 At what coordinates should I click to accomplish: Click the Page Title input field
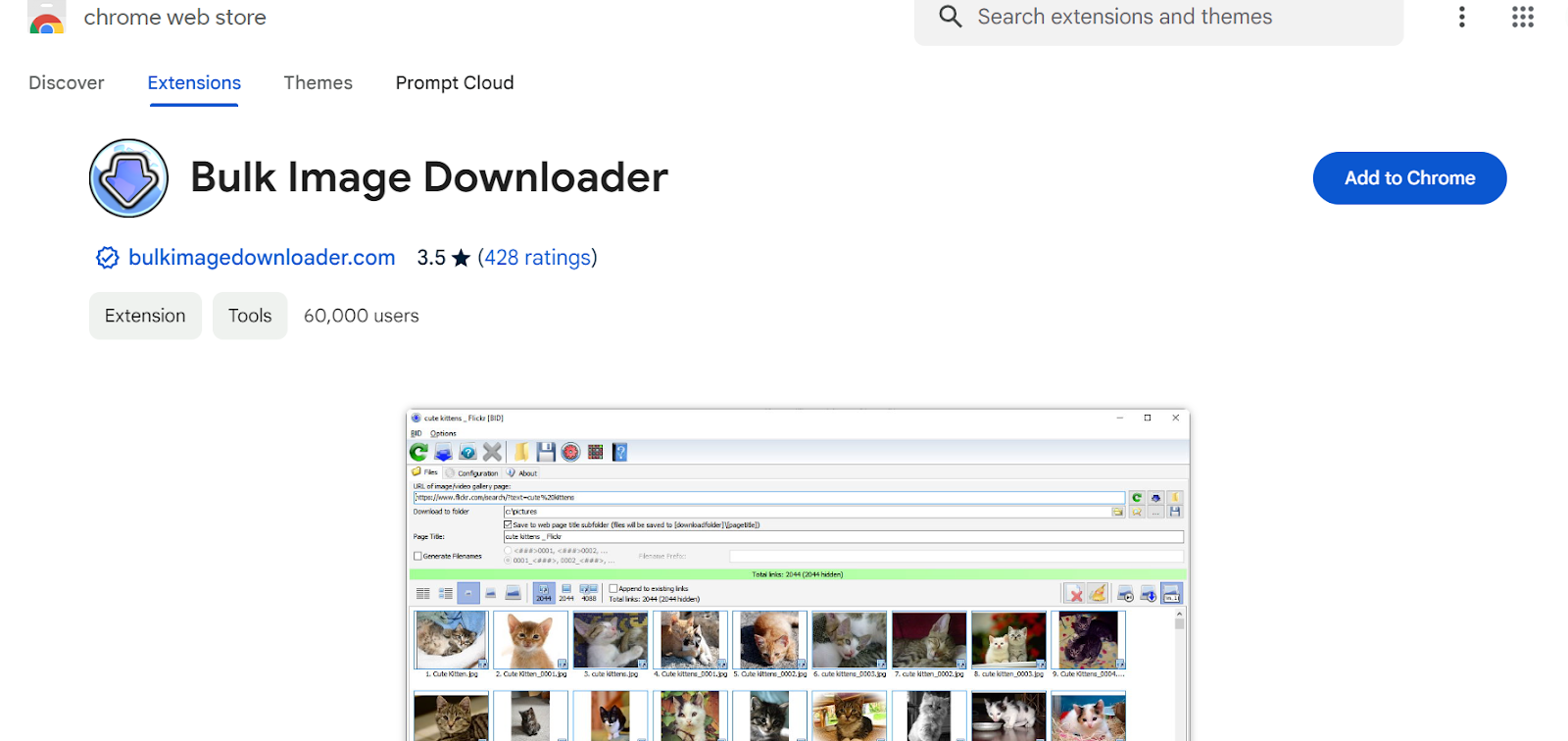(844, 537)
